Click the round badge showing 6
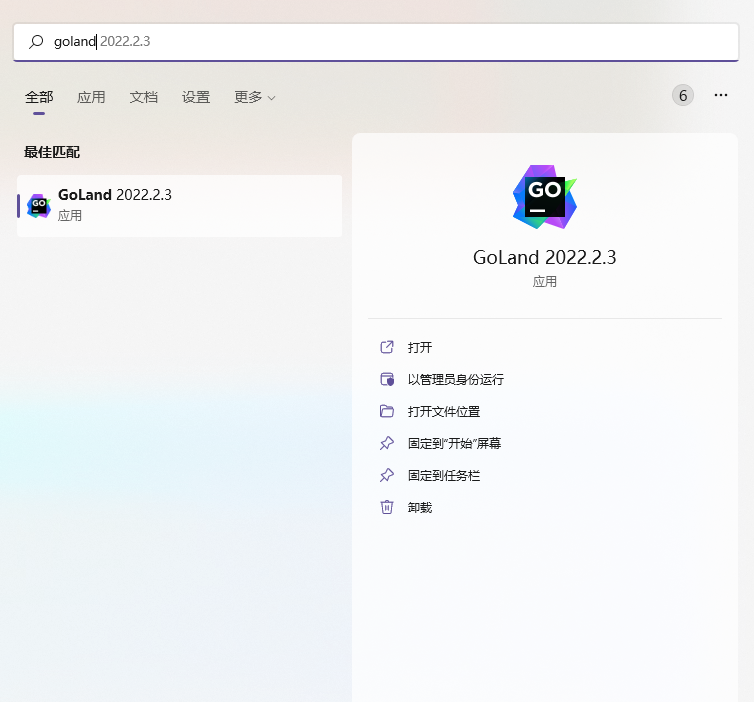 point(682,95)
